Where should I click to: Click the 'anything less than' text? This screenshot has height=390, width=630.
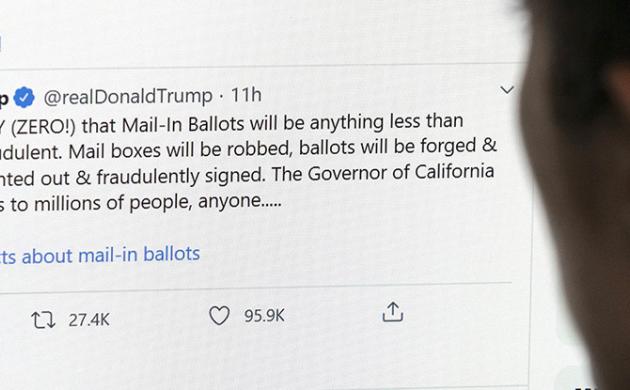click(x=386, y=122)
